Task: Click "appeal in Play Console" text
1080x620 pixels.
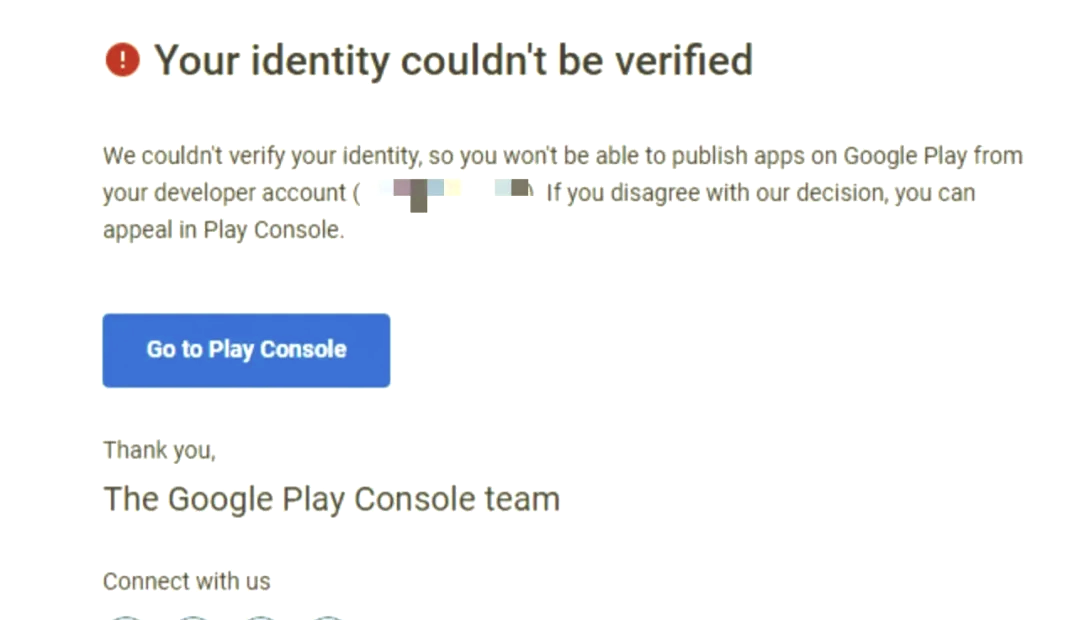Action: [x=222, y=230]
